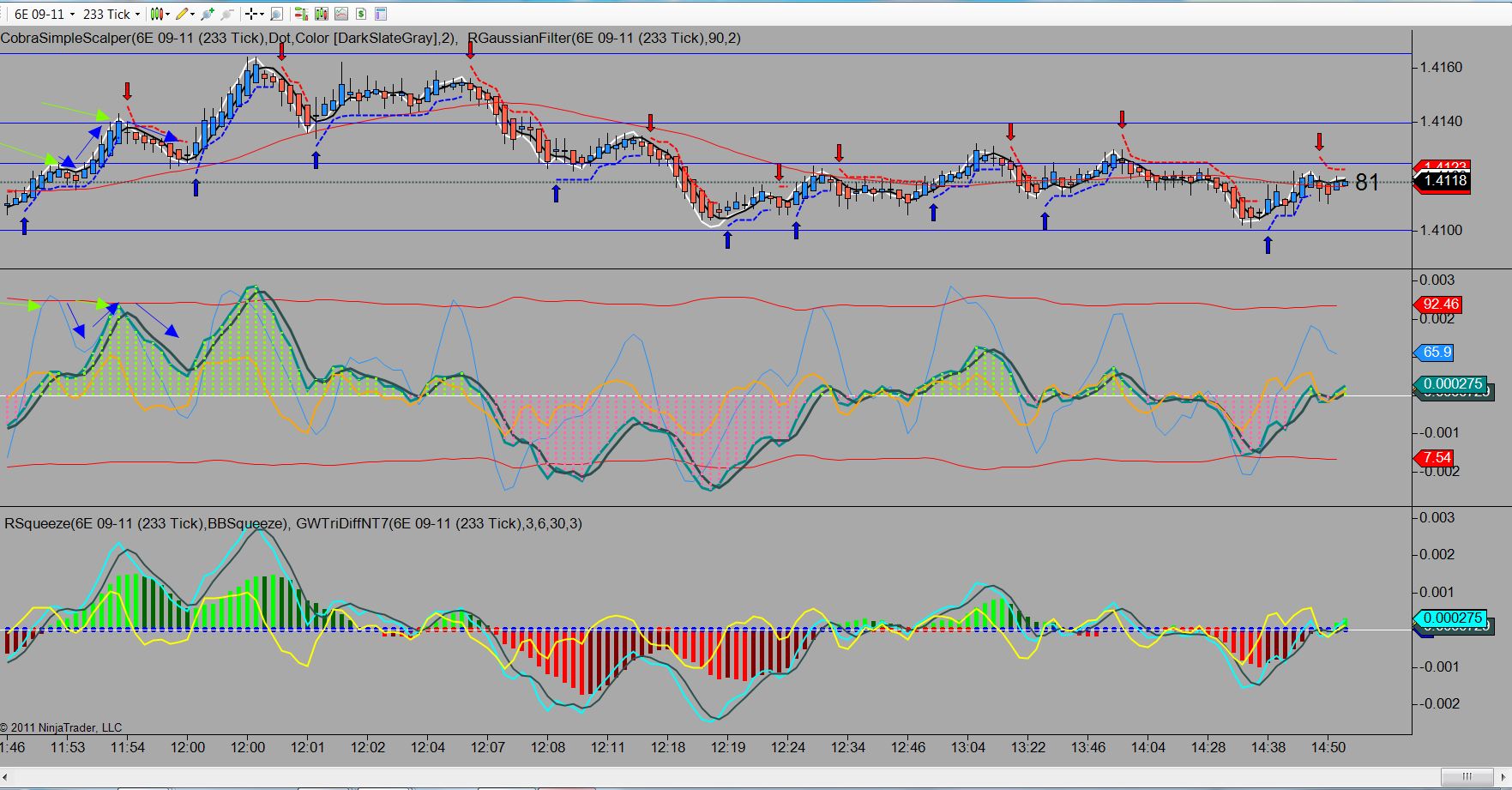Click the 12:11 time axis label
Image resolution: width=1512 pixels, height=790 pixels.
coord(608,747)
